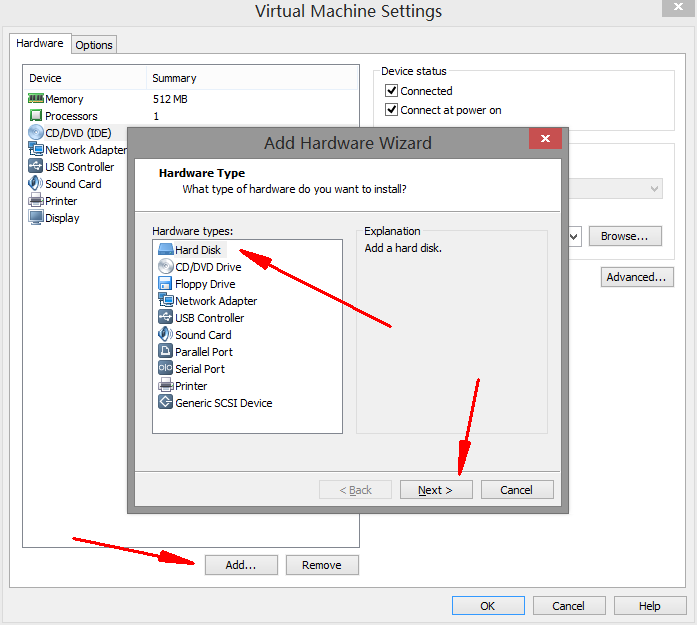Click the Memory chip icon in device list
The height and width of the screenshot is (625, 697).
(x=36, y=98)
